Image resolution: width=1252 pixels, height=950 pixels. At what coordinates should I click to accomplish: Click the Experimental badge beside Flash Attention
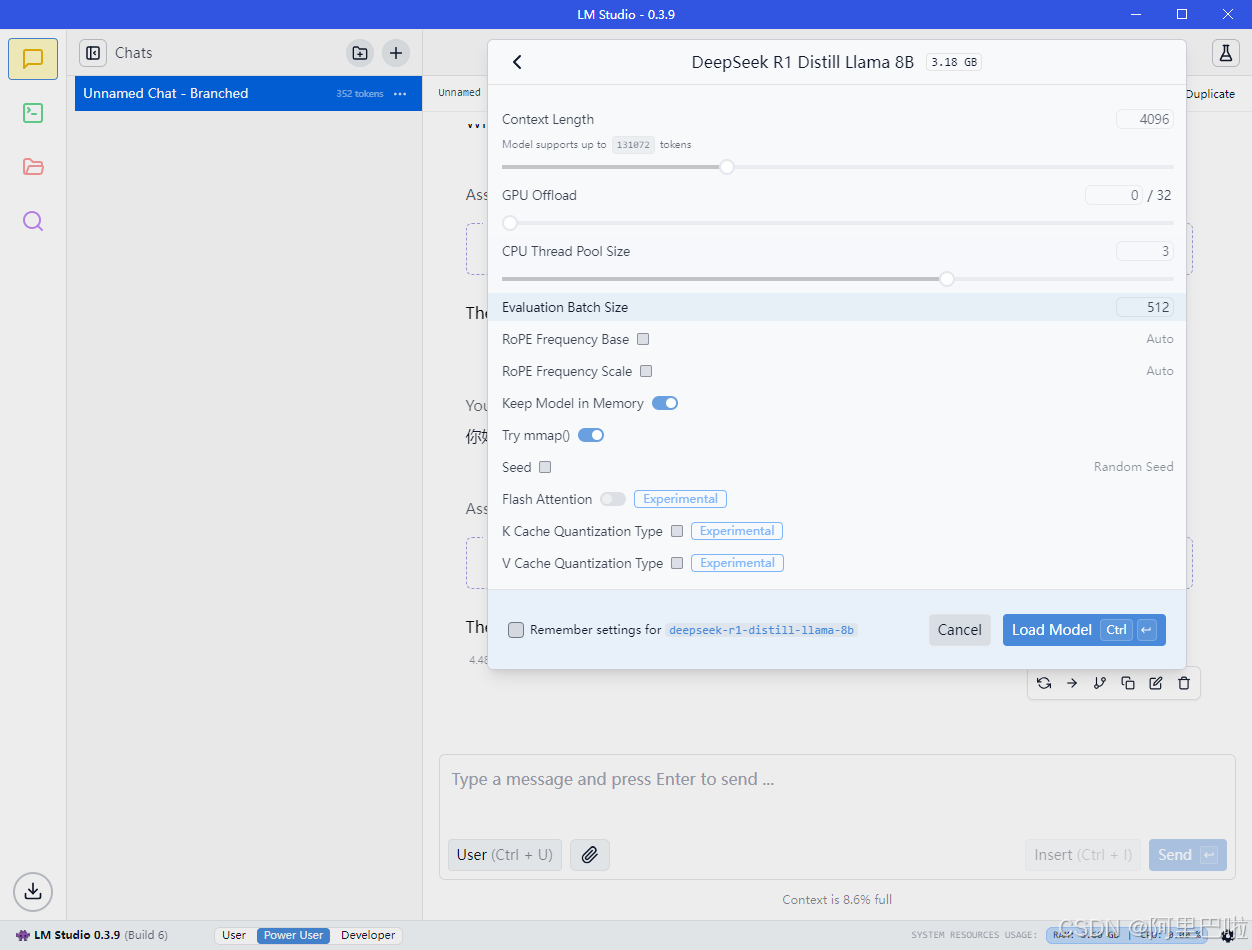click(680, 499)
